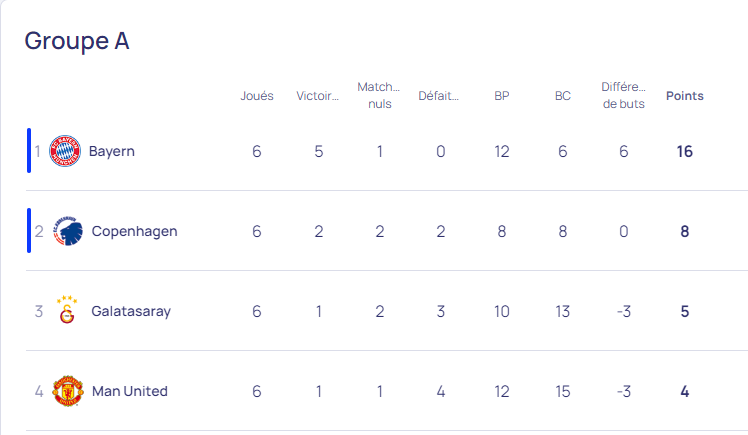Click the Points column header
Screen dimensions: 748x435
coord(685,96)
